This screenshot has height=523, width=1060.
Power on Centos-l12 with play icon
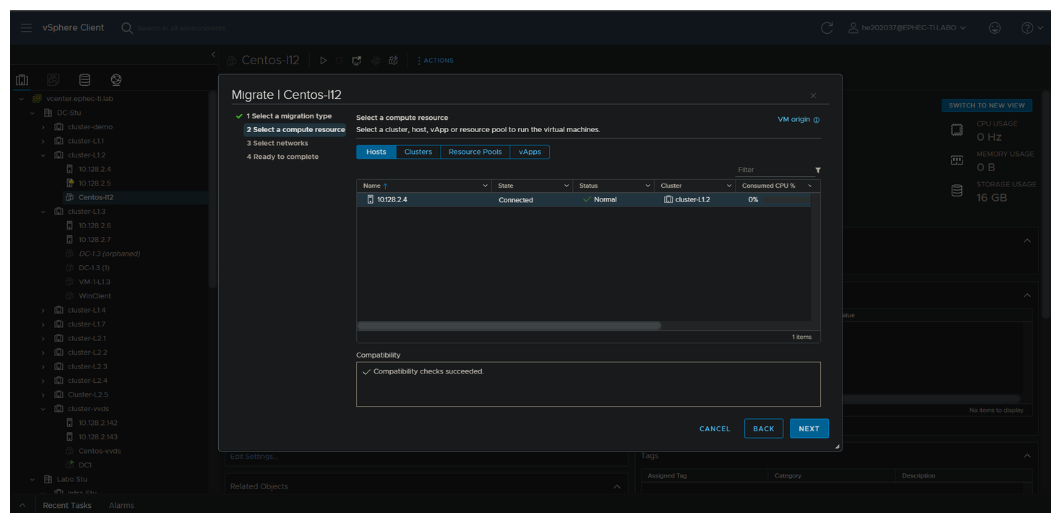pyautogui.click(x=323, y=60)
